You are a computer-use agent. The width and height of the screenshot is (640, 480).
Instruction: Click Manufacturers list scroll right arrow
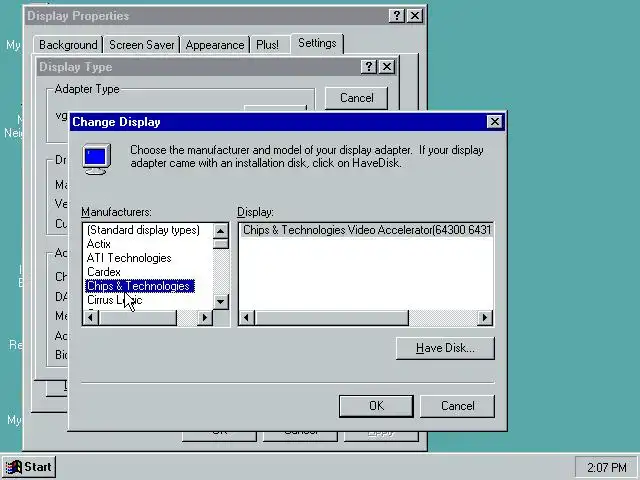click(x=205, y=317)
